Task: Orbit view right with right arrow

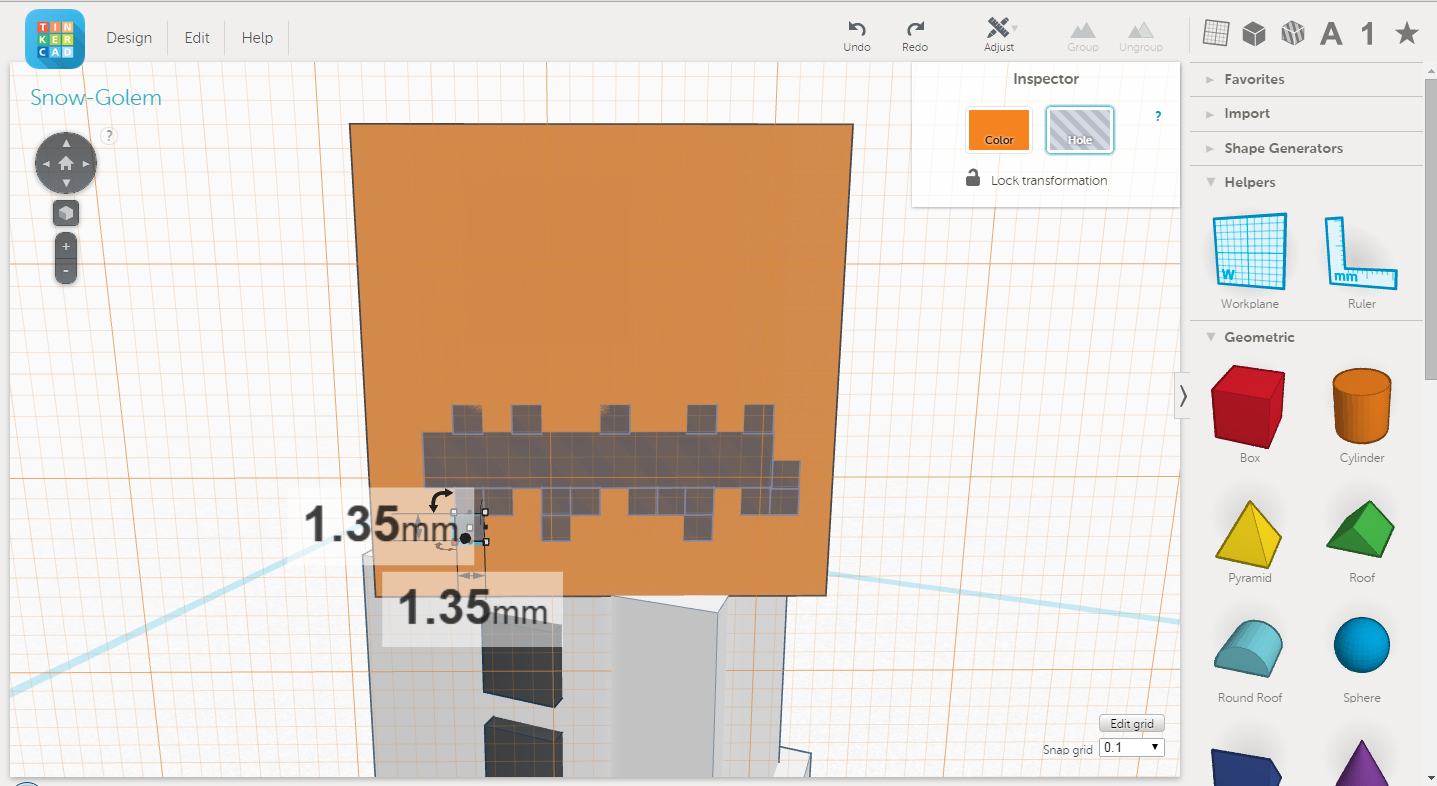Action: [x=87, y=163]
